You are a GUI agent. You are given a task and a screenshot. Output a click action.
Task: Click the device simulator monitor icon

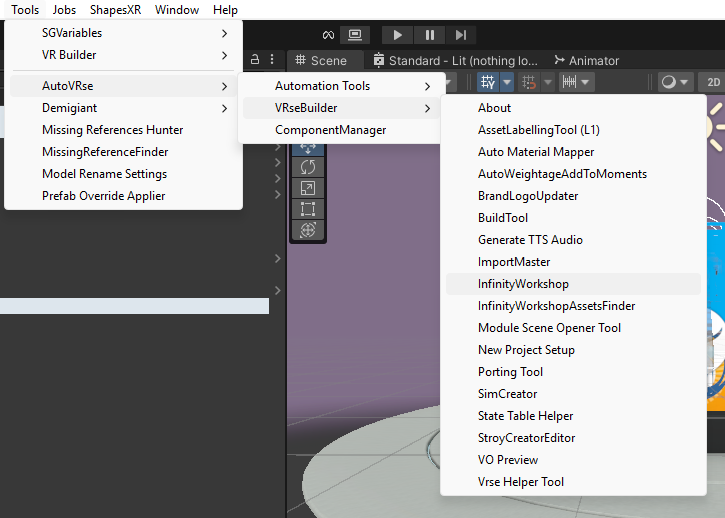click(355, 35)
